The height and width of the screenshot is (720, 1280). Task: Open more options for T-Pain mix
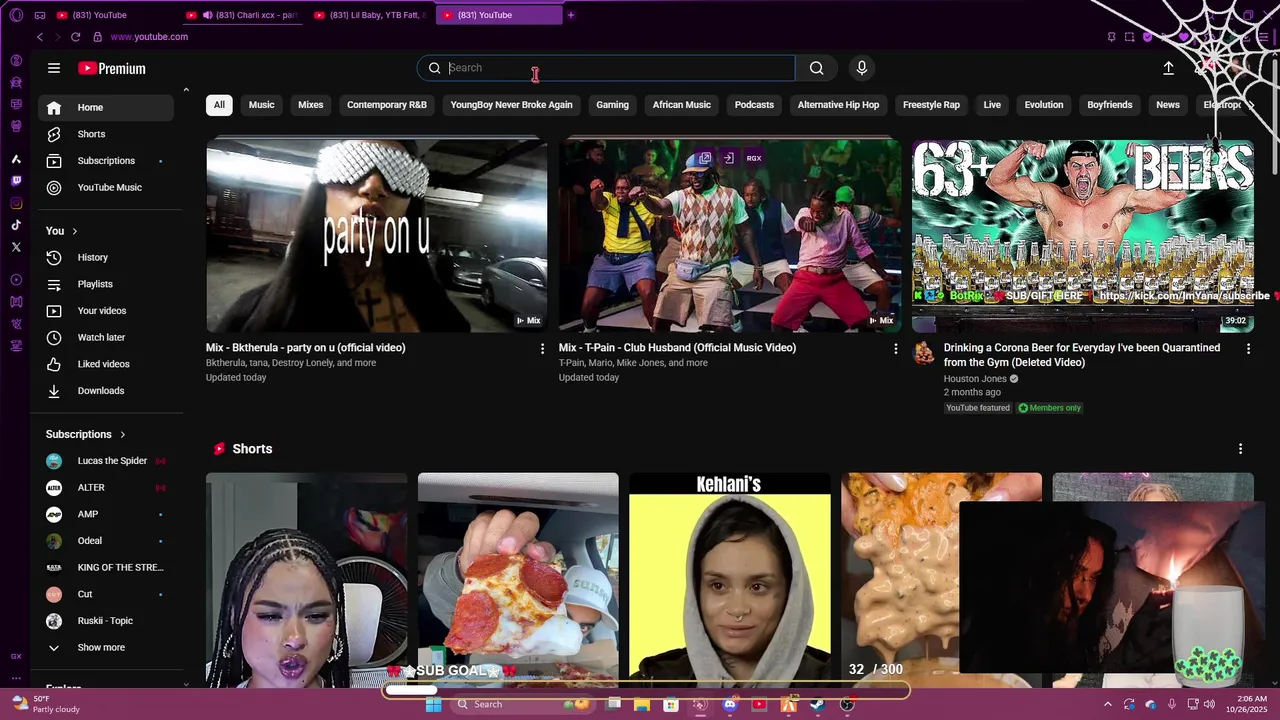pyautogui.click(x=895, y=349)
